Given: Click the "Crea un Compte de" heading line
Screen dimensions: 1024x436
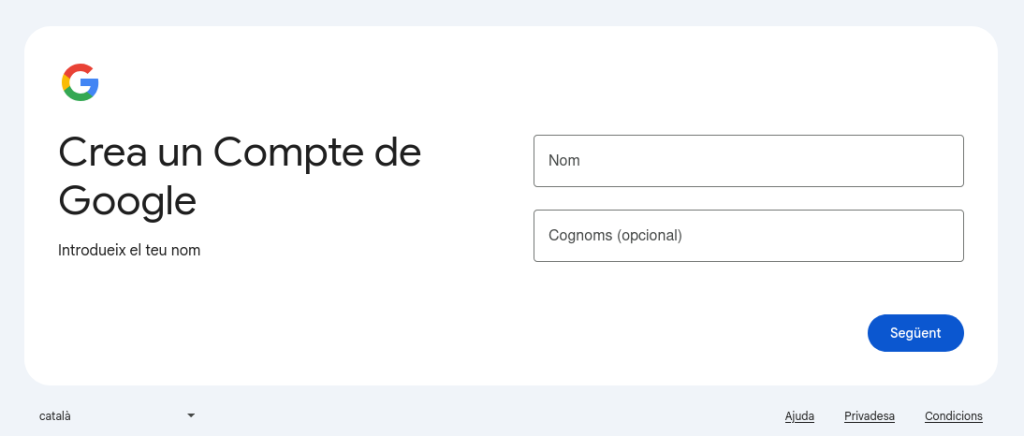Looking at the screenshot, I should click(240, 153).
